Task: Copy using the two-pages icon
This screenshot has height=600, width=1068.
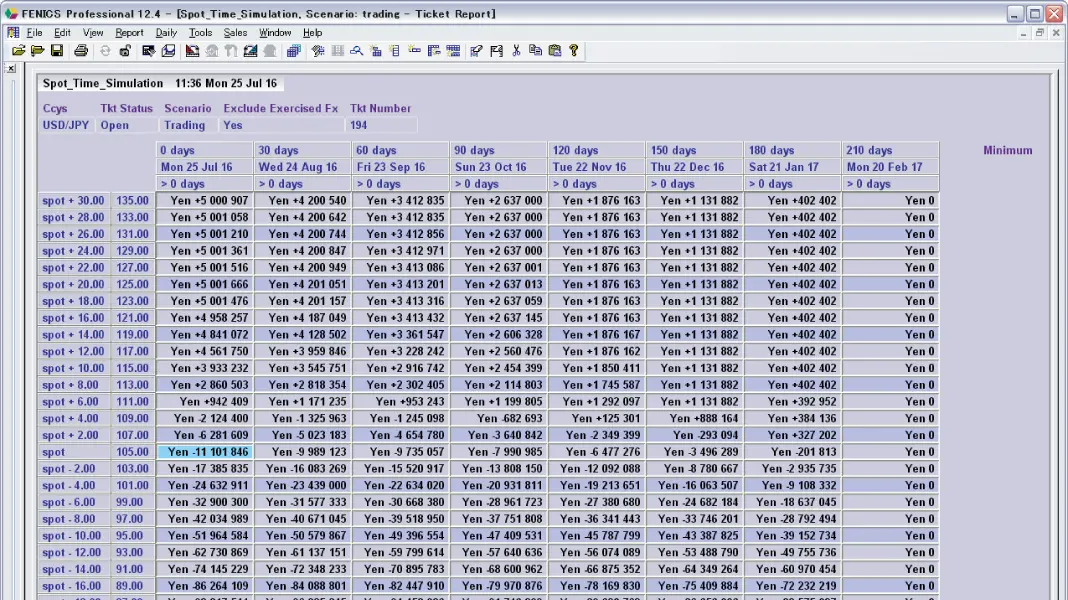Action: [535, 50]
